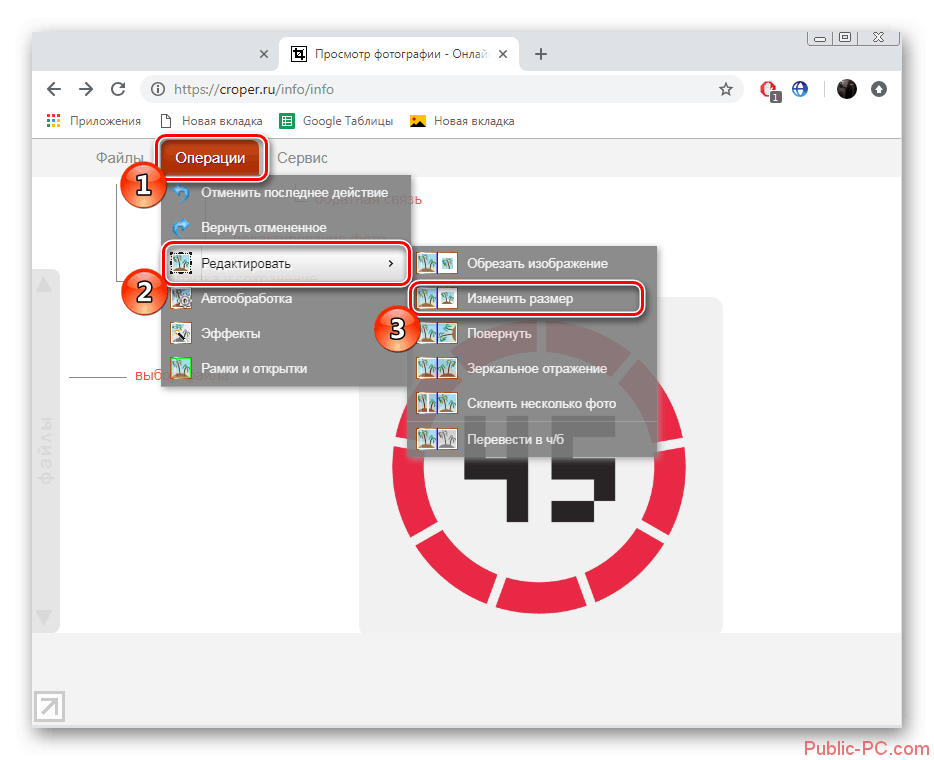Click the Редактировать palm picture icon

181,263
